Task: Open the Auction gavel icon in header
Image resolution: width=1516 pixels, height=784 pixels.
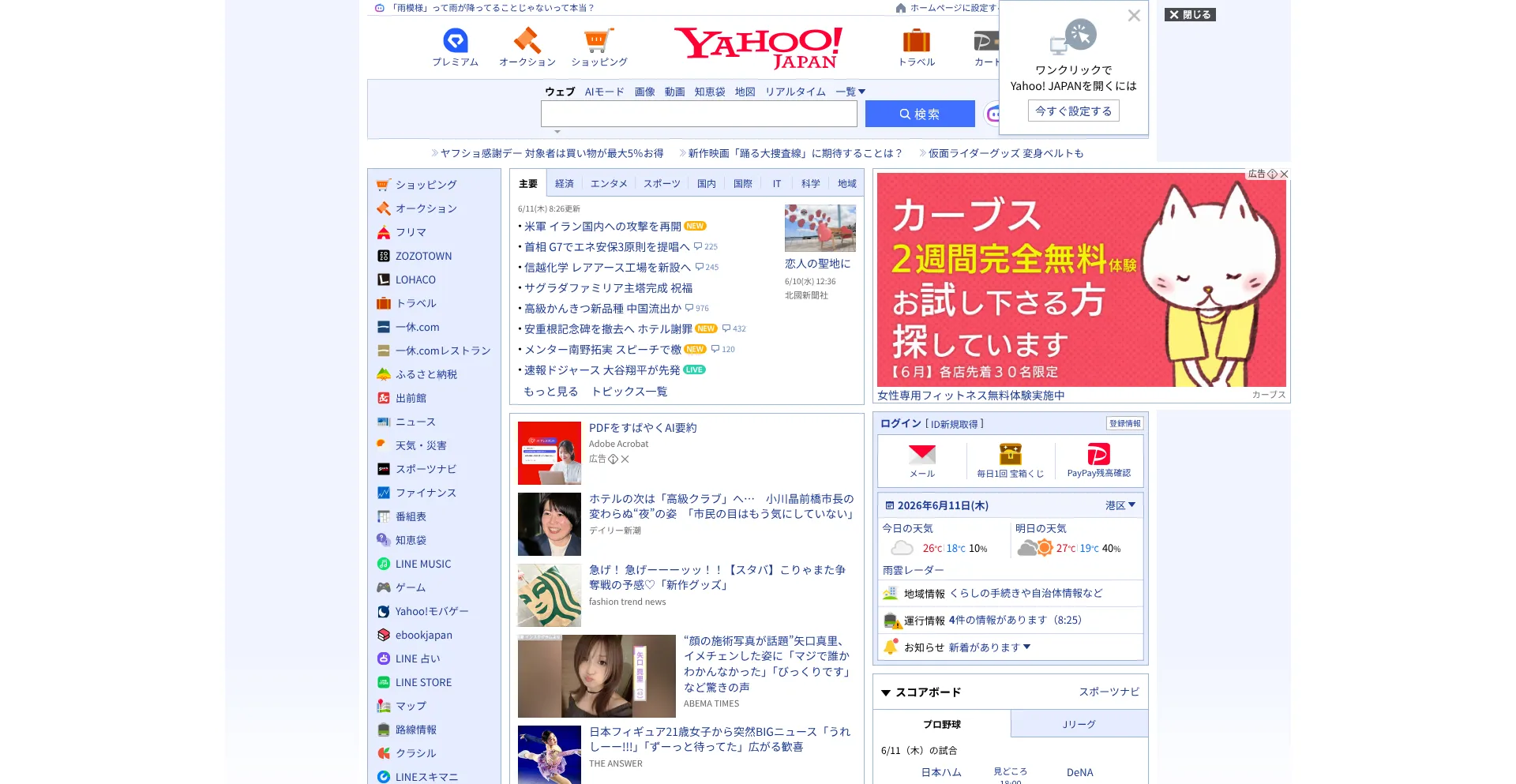Action: (x=527, y=40)
